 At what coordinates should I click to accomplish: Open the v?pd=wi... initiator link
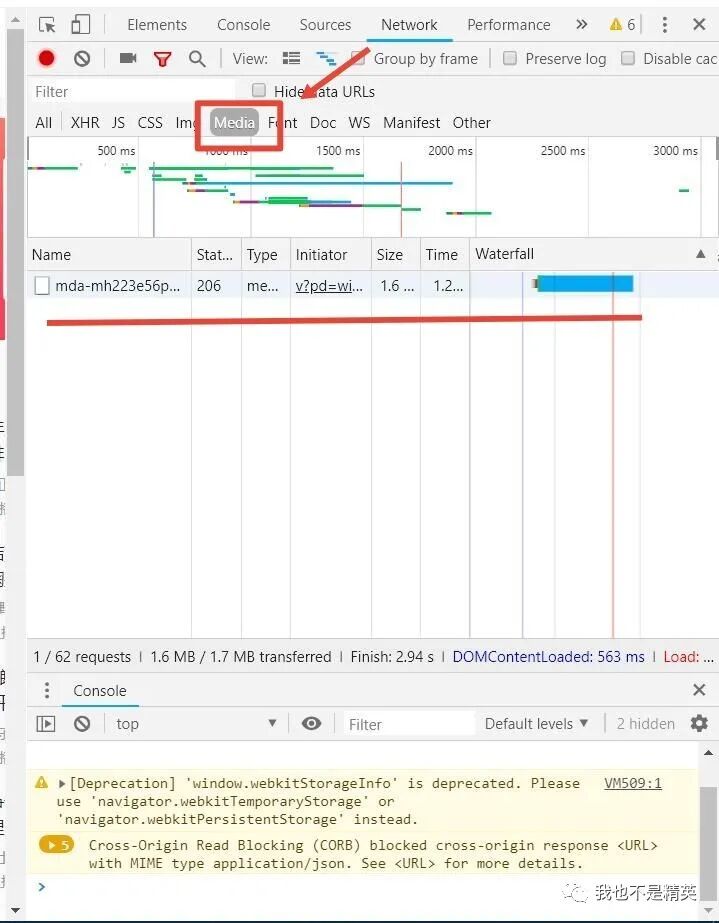329,286
